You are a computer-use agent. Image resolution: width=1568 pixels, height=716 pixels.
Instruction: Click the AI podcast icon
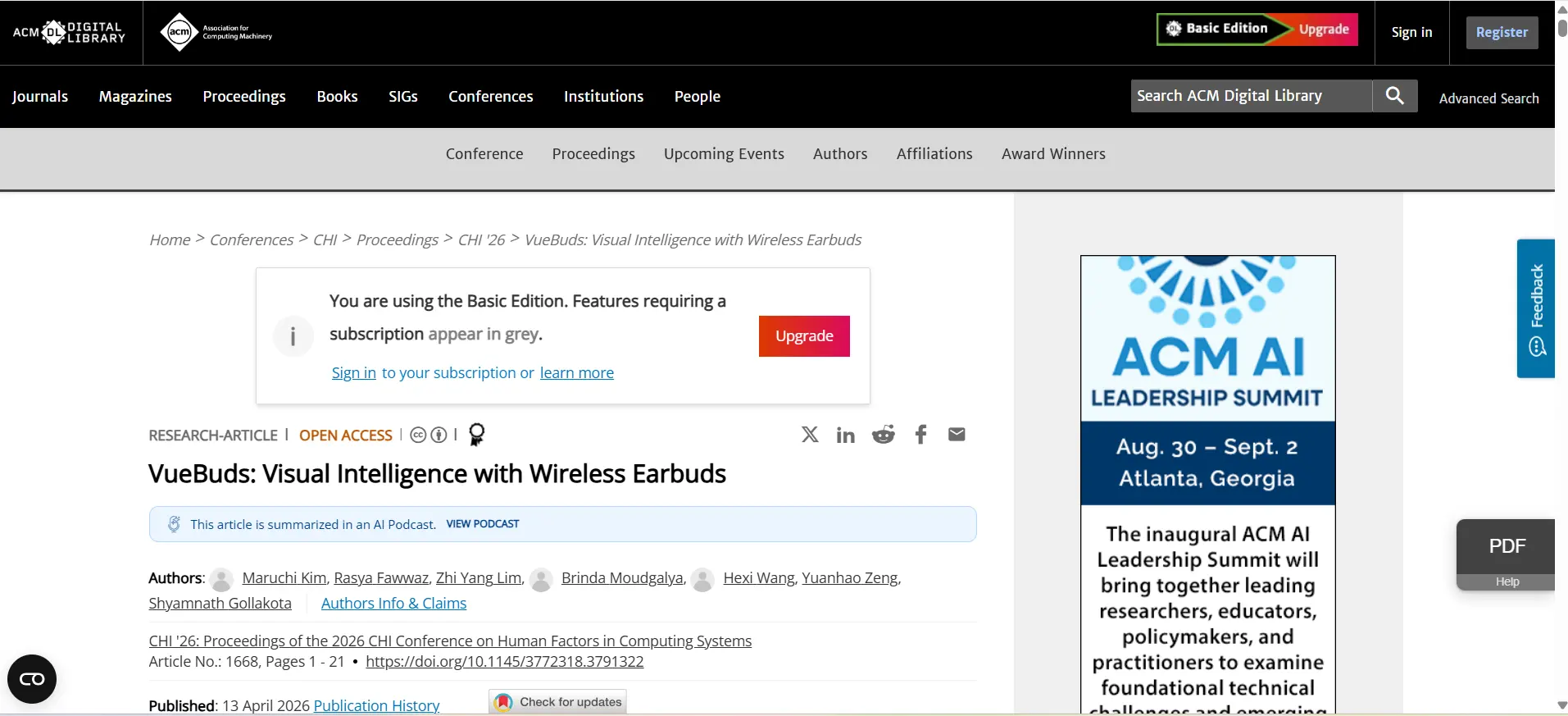(174, 524)
